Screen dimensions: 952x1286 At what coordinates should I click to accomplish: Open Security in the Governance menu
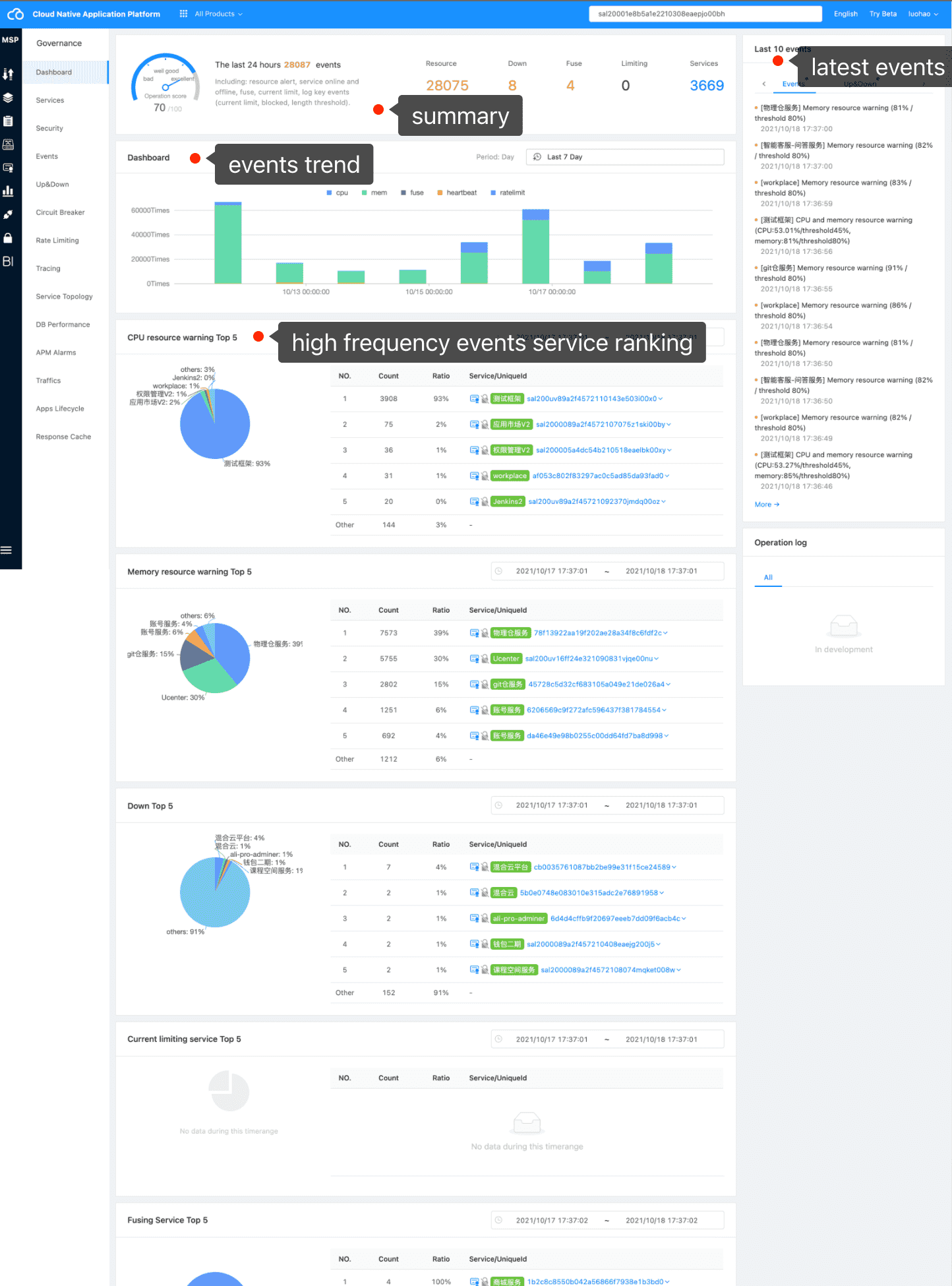click(49, 129)
